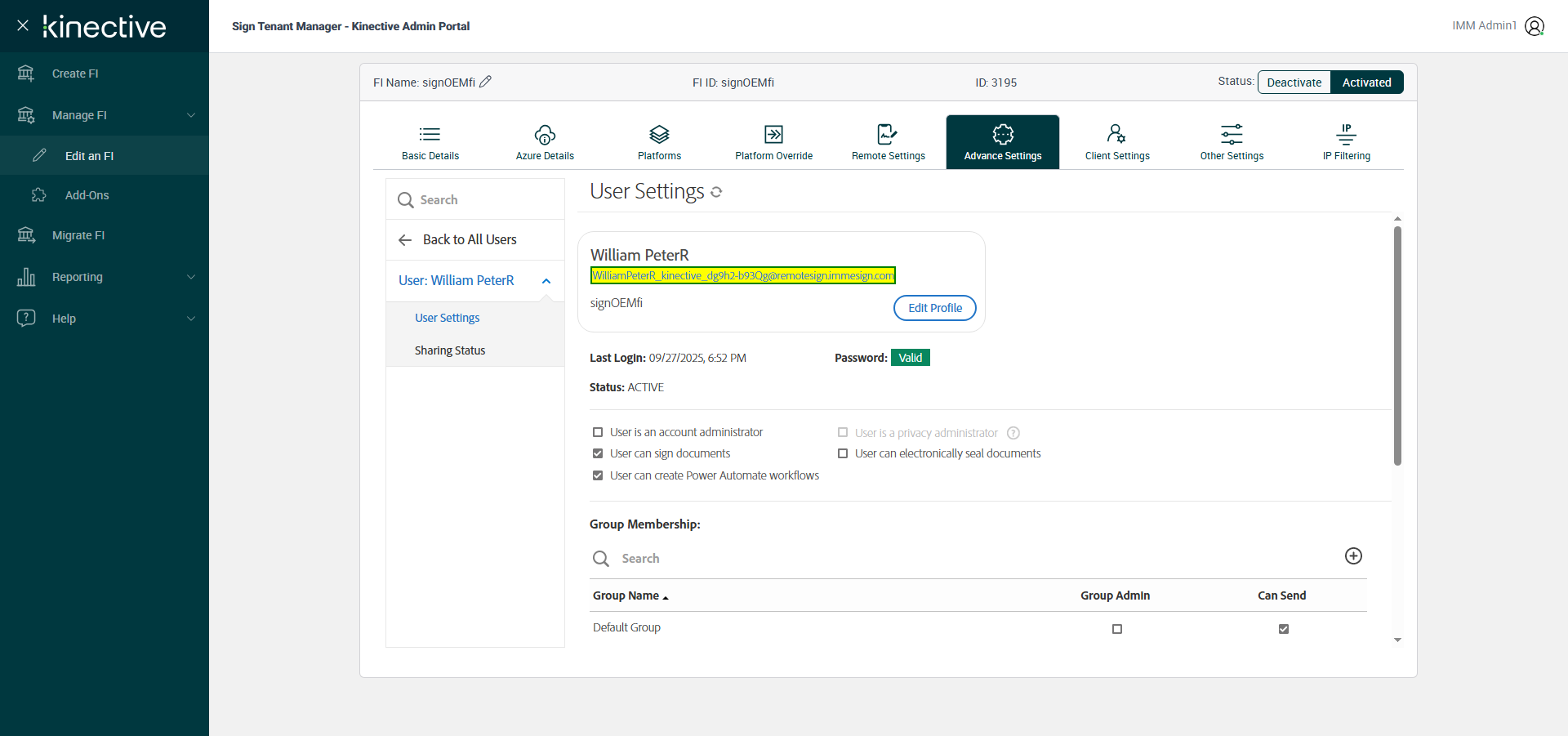Click the refresh icon next to User Settings
This screenshot has height=736, width=1568.
[x=716, y=192]
